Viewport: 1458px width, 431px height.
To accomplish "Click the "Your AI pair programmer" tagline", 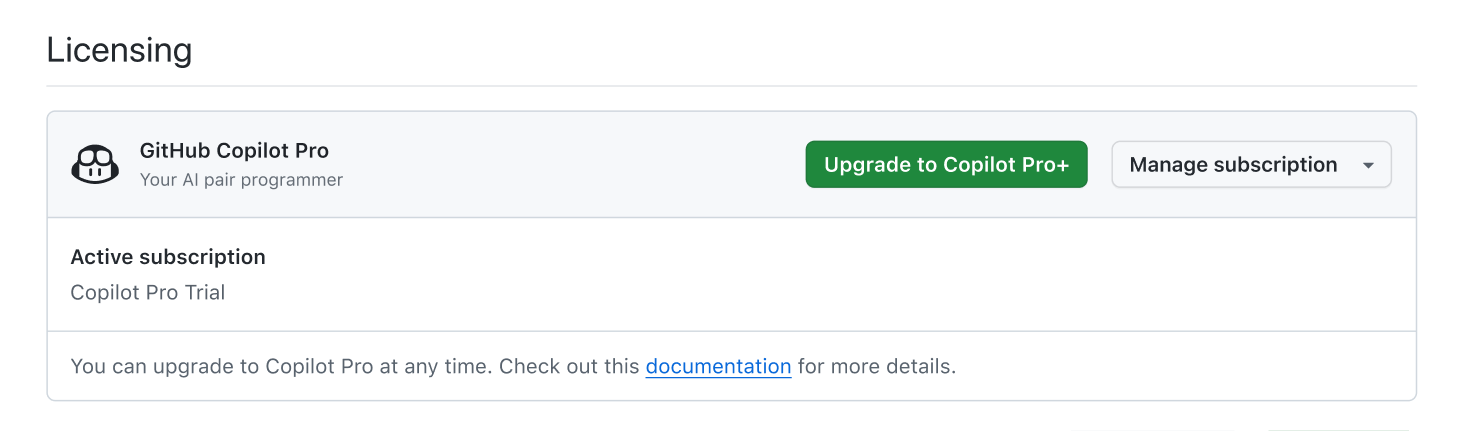I will pyautogui.click(x=241, y=180).
